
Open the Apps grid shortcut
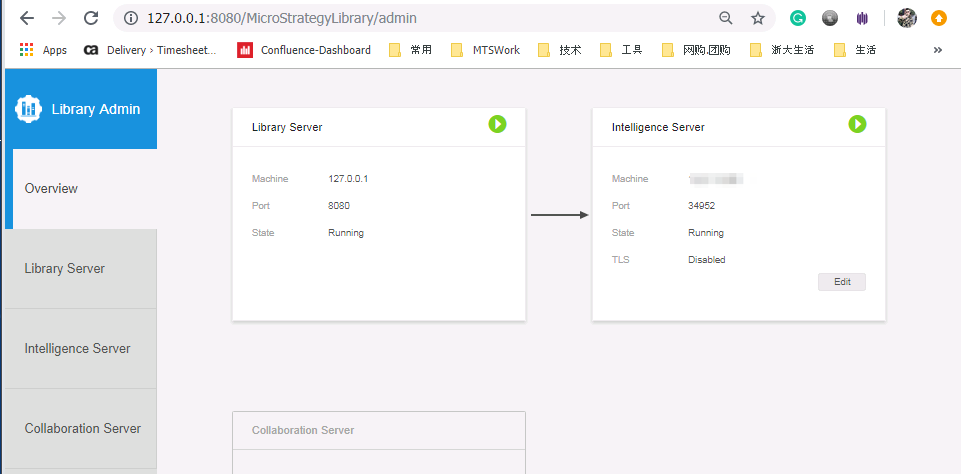[x=43, y=50]
